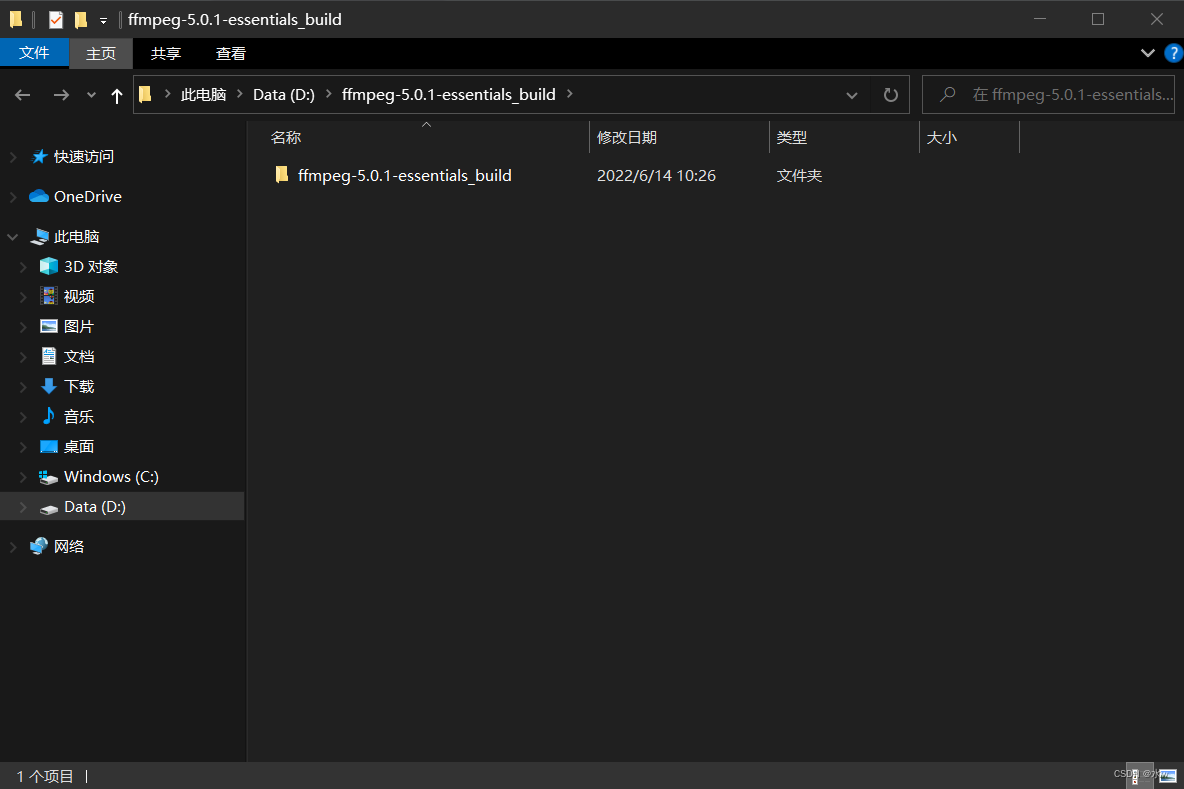Click the search box for ffmpeg folder
Viewport: 1184px width, 789px height.
click(x=1048, y=94)
